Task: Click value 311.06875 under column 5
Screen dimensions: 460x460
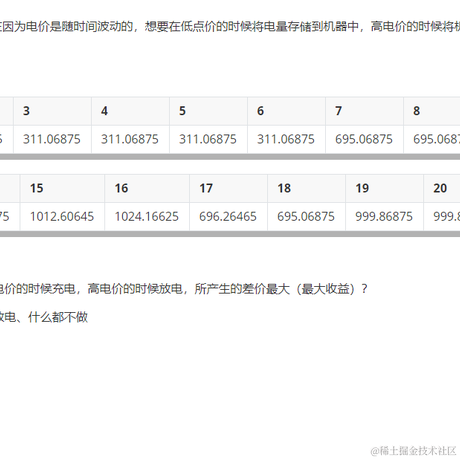Action: pyautogui.click(x=208, y=139)
